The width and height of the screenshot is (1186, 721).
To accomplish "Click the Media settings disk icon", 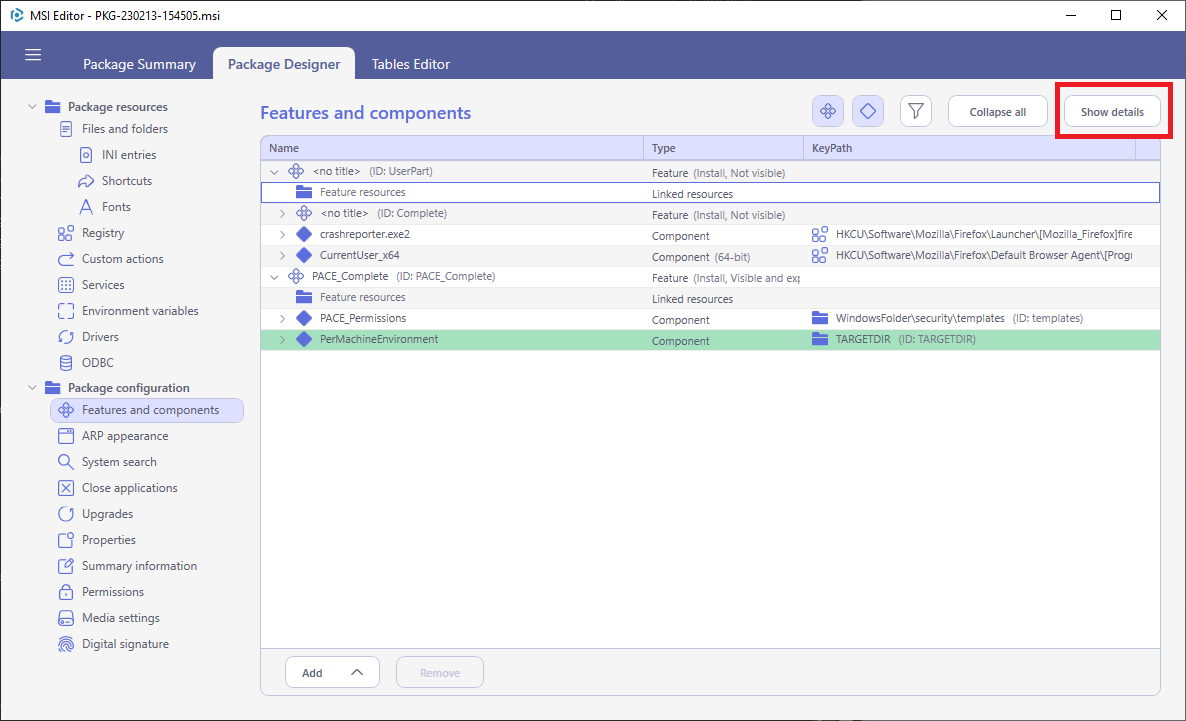I will click(66, 618).
